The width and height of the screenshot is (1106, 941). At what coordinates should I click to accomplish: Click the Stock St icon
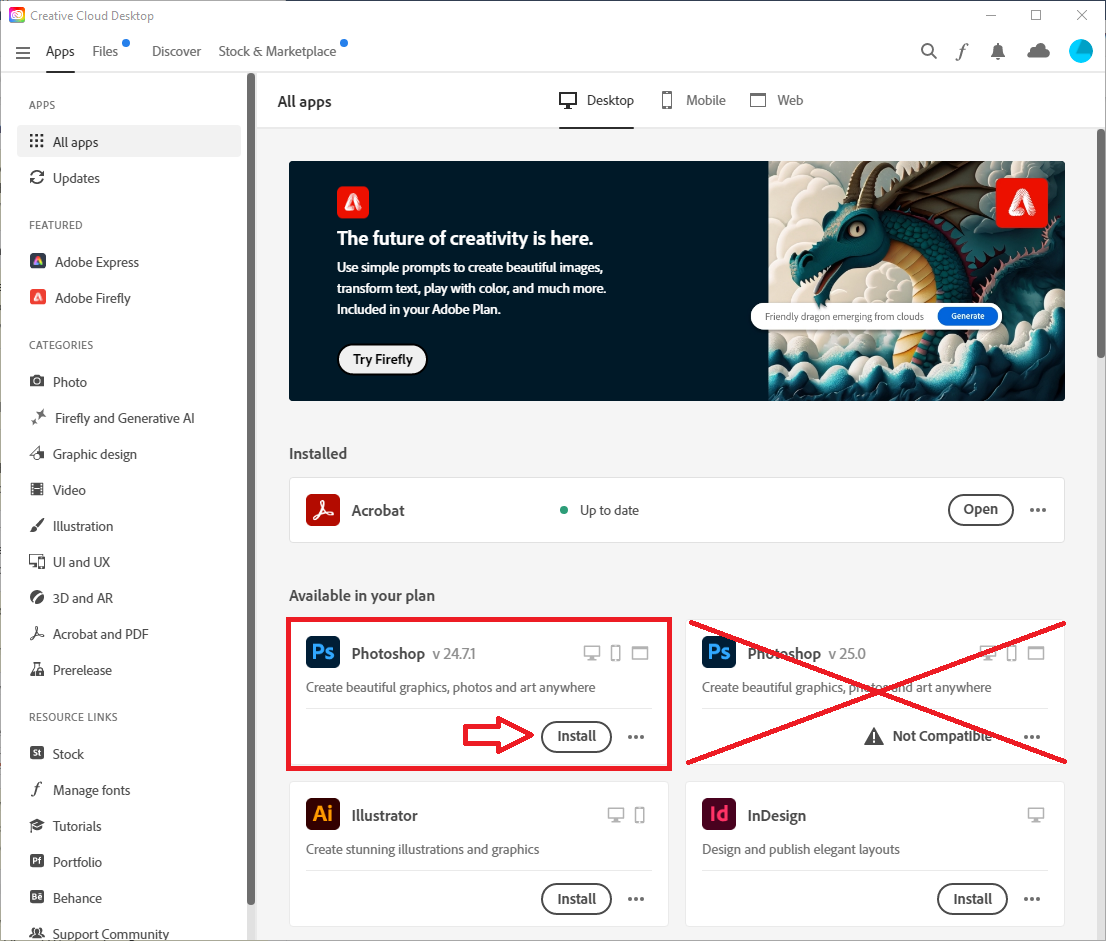[37, 753]
